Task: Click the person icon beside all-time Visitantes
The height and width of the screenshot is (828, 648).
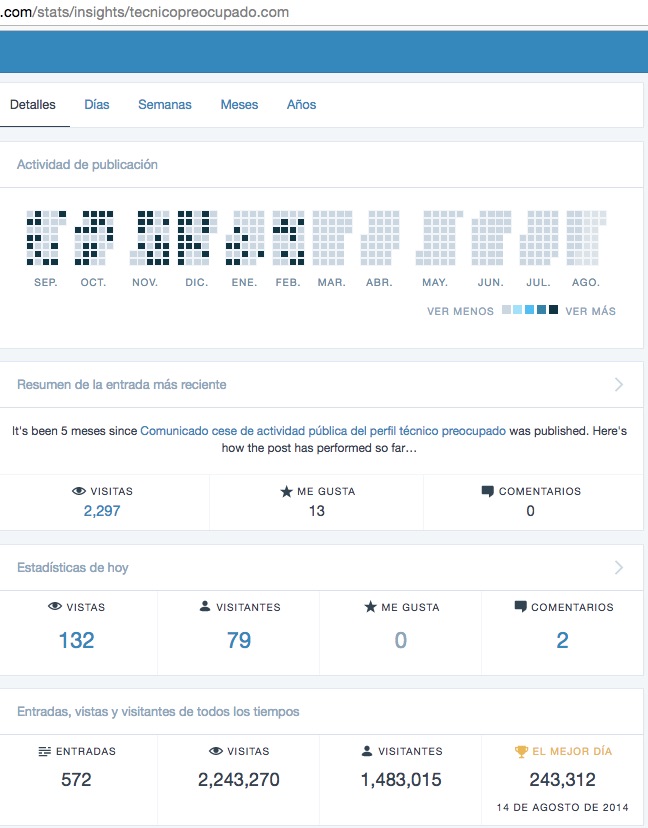Action: click(367, 751)
